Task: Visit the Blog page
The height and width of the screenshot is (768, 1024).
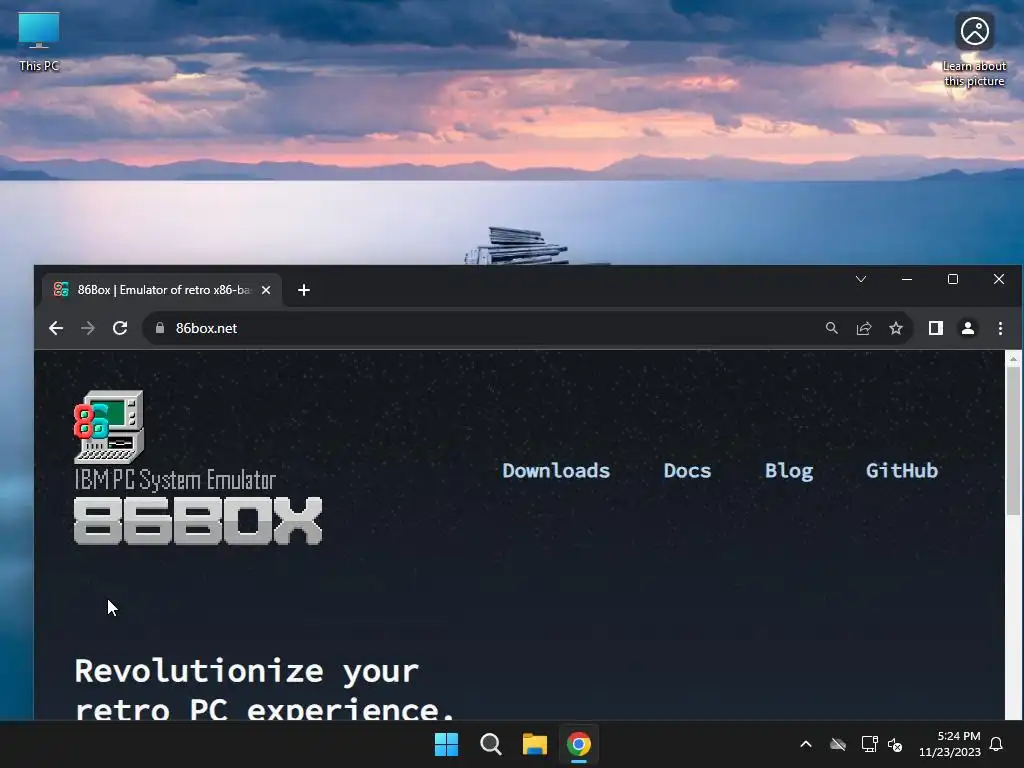Action: (x=789, y=471)
